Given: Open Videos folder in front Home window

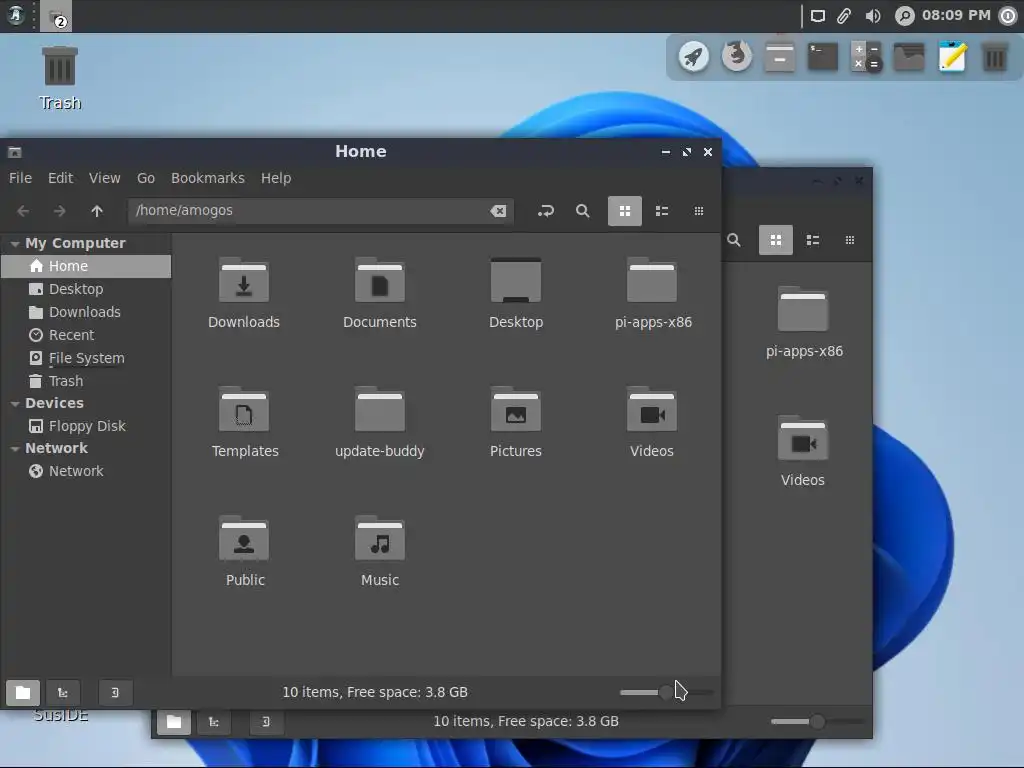Looking at the screenshot, I should click(652, 410).
